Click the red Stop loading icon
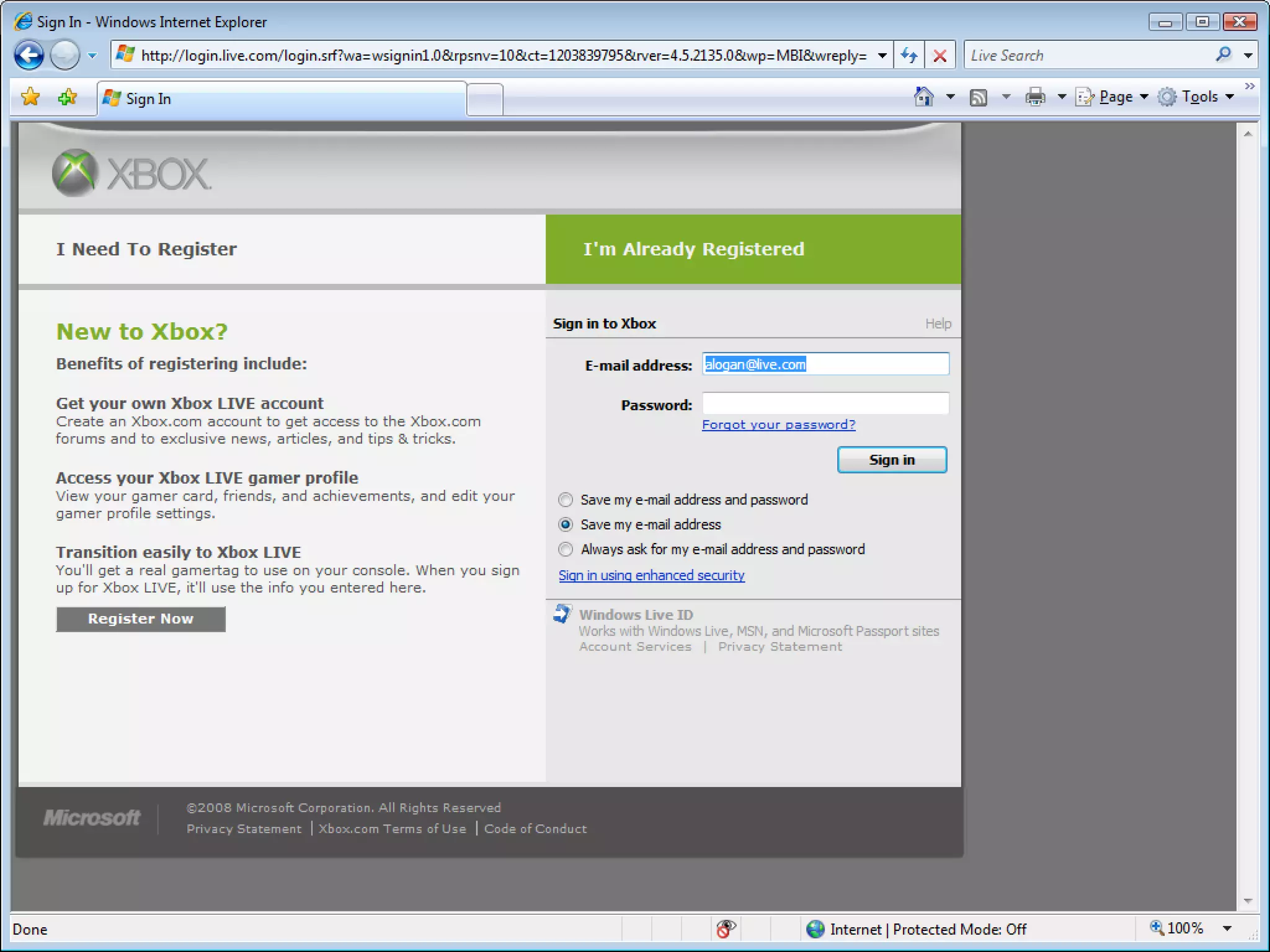This screenshot has width=1270, height=952. pos(939,55)
